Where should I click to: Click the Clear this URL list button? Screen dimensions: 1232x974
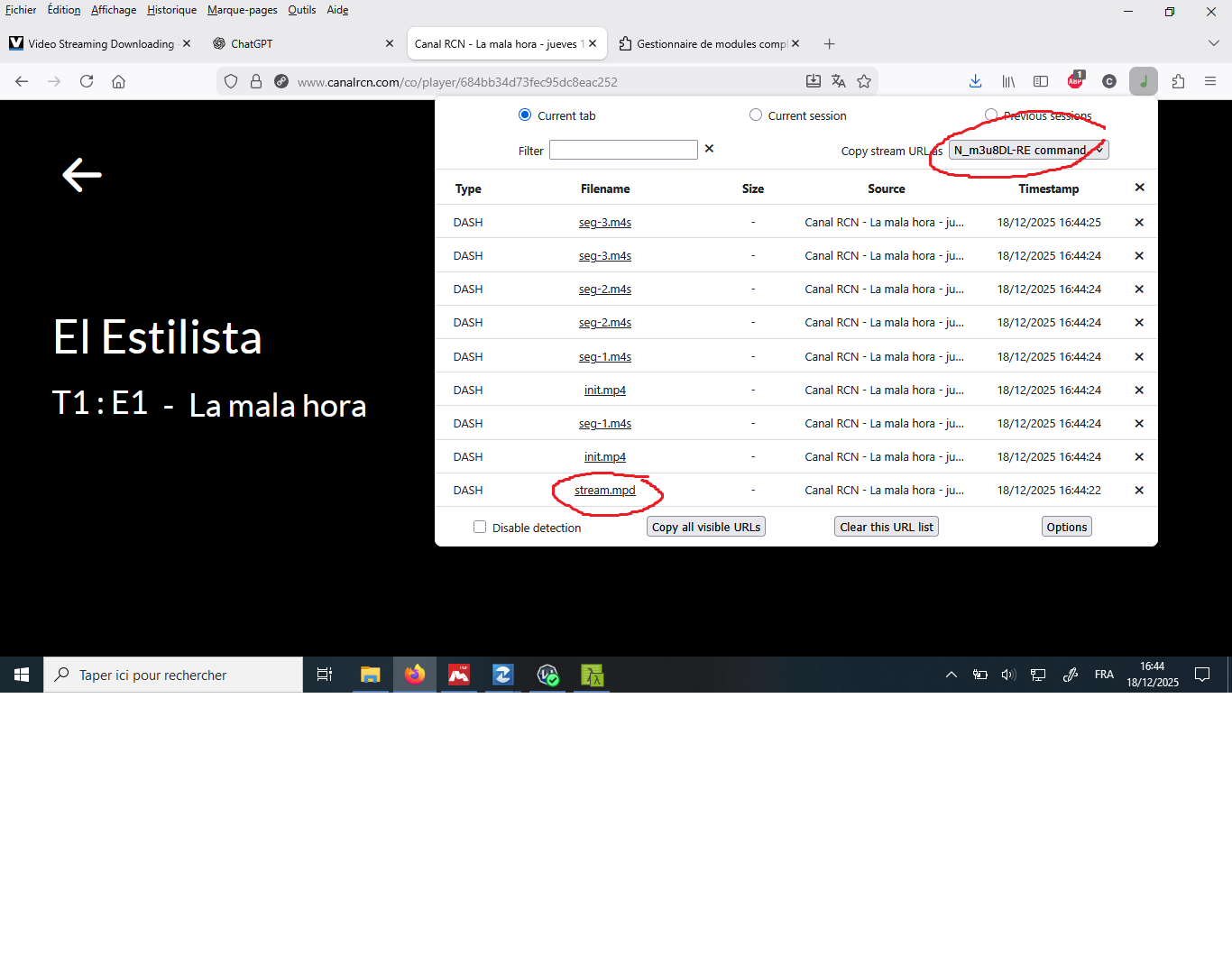tap(887, 527)
